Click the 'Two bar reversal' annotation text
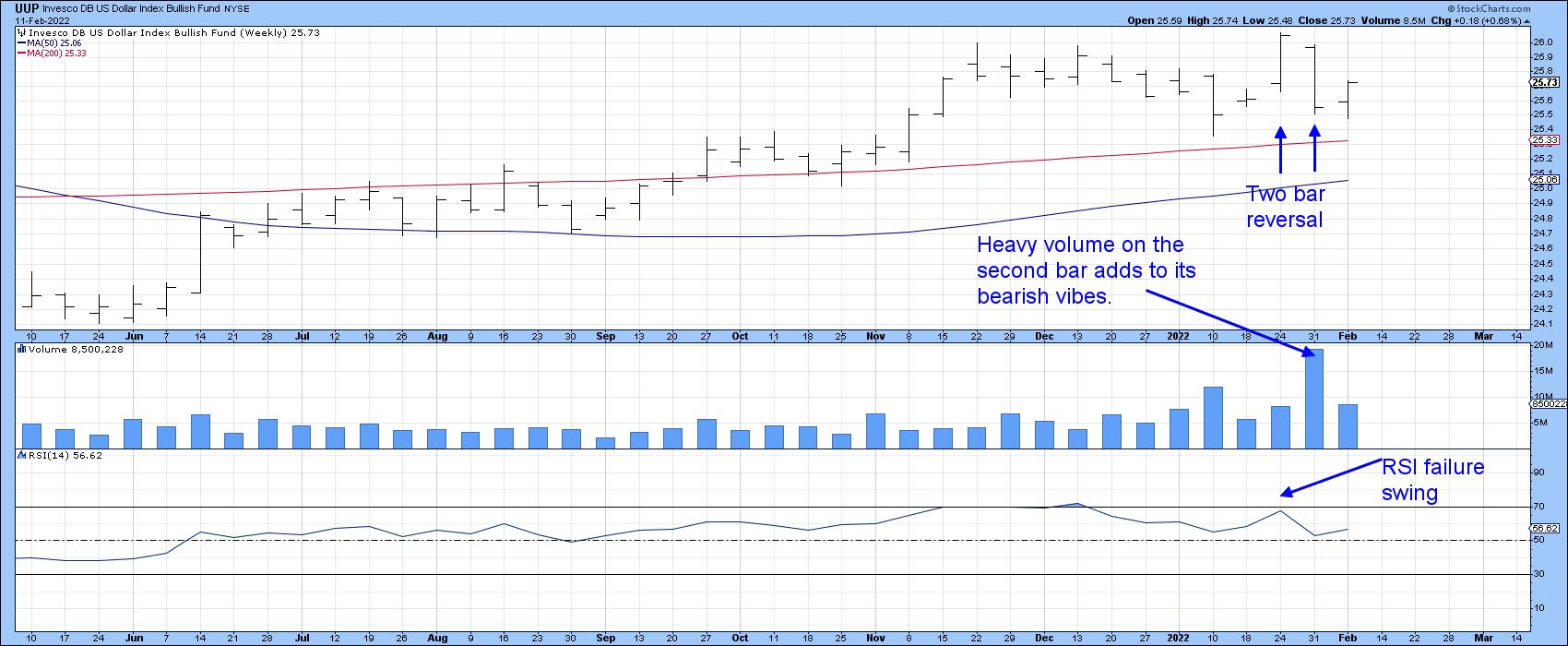This screenshot has height=646, width=1568. click(1284, 207)
